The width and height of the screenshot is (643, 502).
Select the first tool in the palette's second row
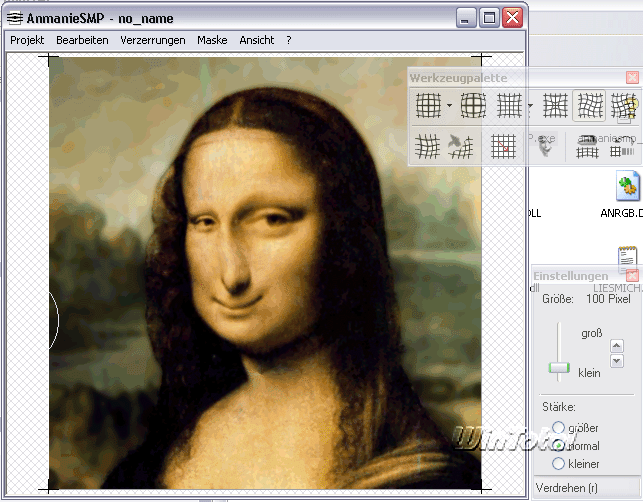(x=428, y=147)
